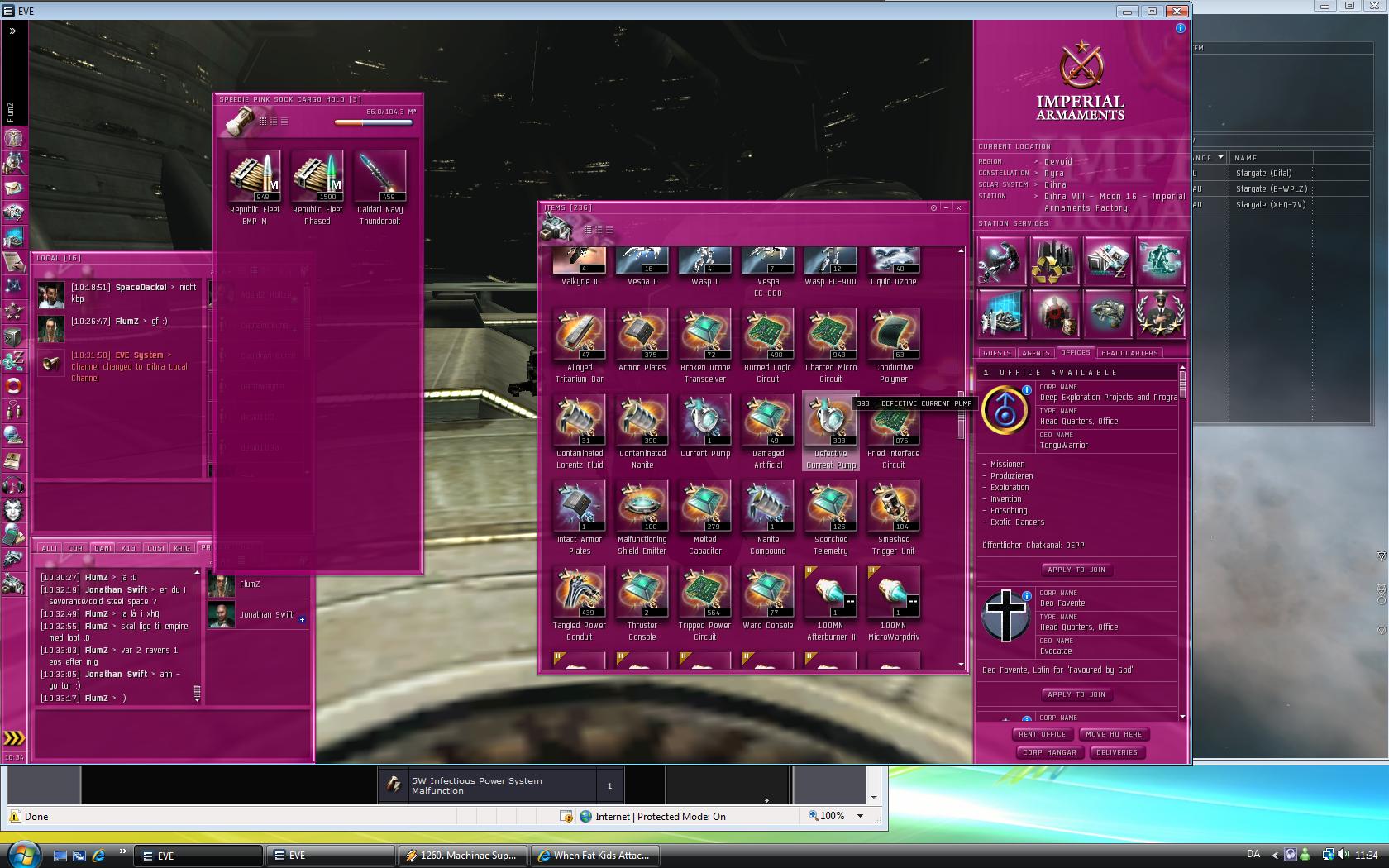Open the Factory robotic arm service icon

coord(1160,261)
